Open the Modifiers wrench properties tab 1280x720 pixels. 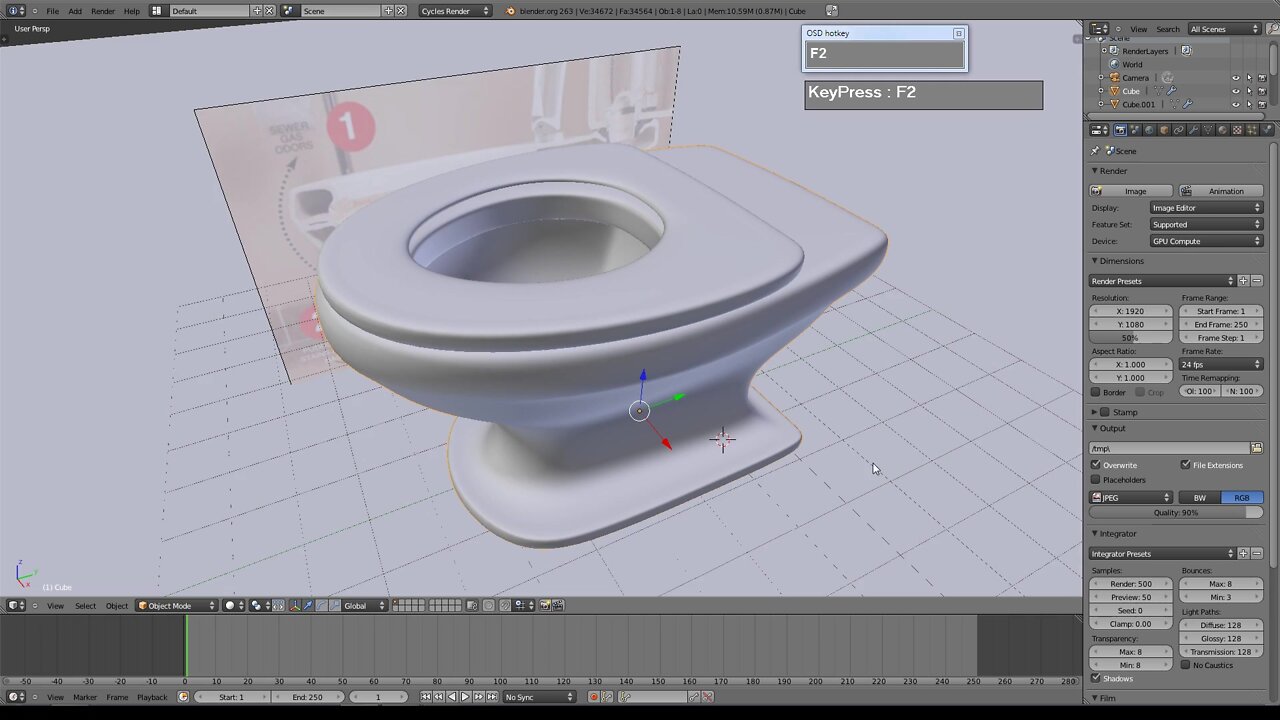click(1193, 130)
